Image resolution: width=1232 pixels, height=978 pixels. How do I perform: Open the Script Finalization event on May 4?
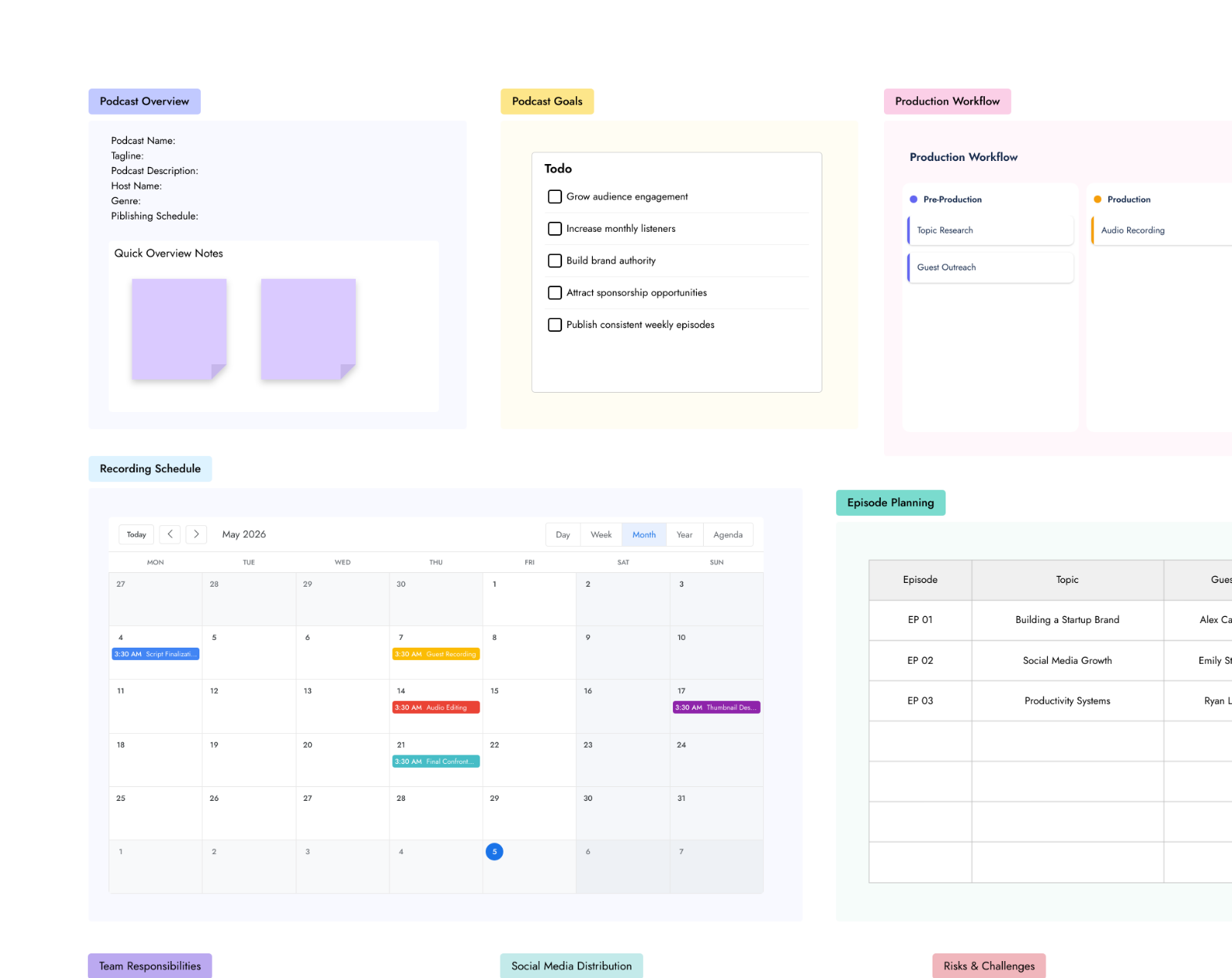click(x=156, y=654)
